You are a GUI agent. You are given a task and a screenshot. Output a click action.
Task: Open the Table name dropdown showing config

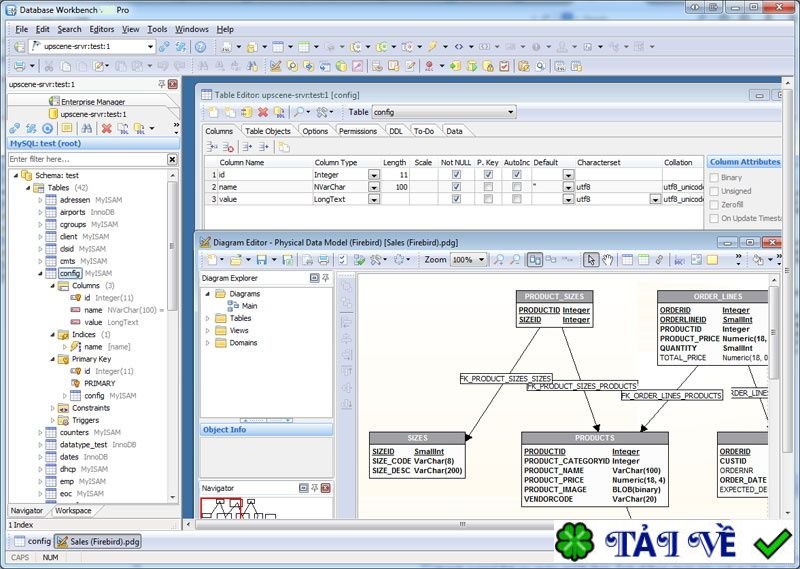click(510, 112)
